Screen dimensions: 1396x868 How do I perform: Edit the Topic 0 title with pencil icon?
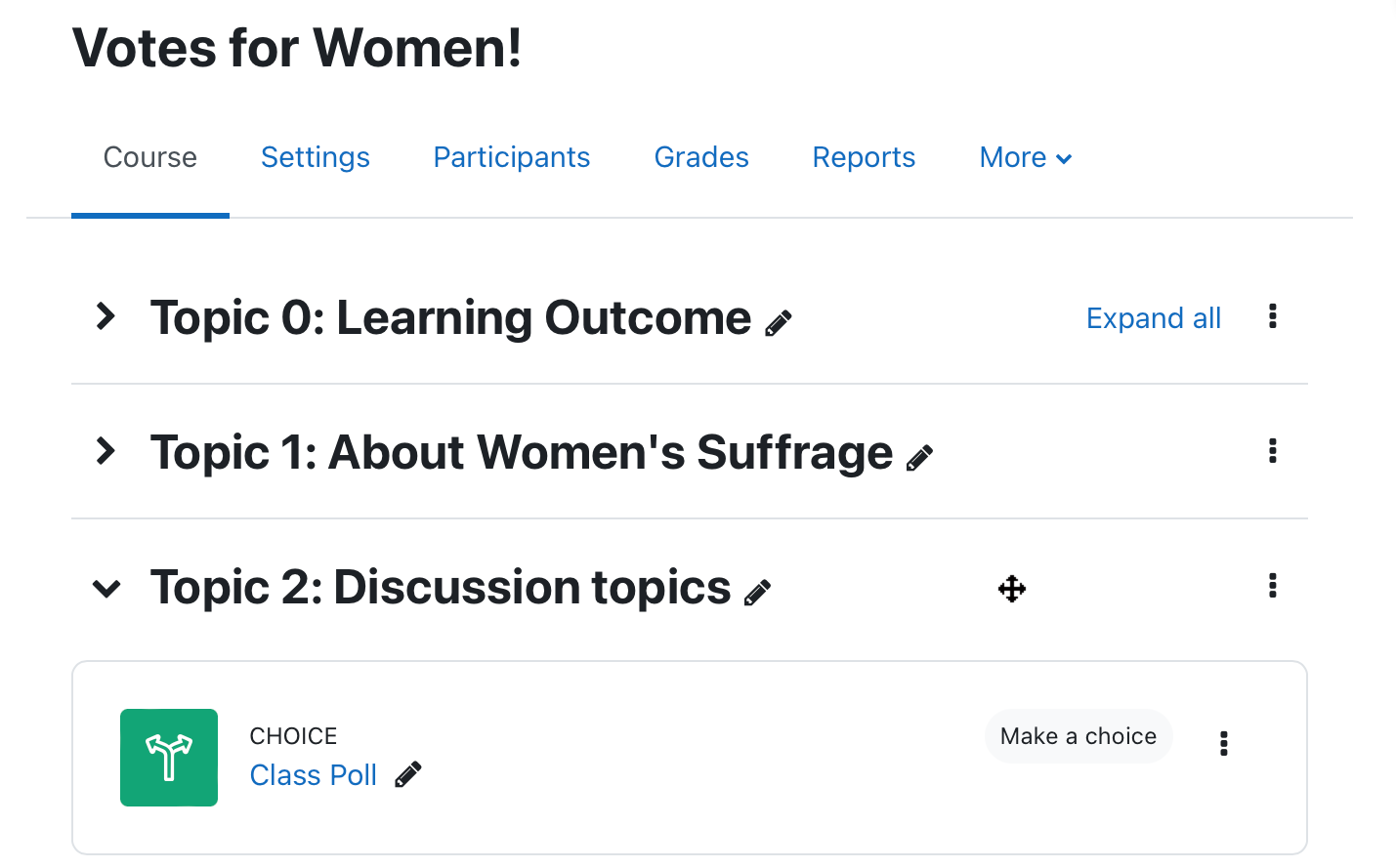pyautogui.click(x=779, y=323)
